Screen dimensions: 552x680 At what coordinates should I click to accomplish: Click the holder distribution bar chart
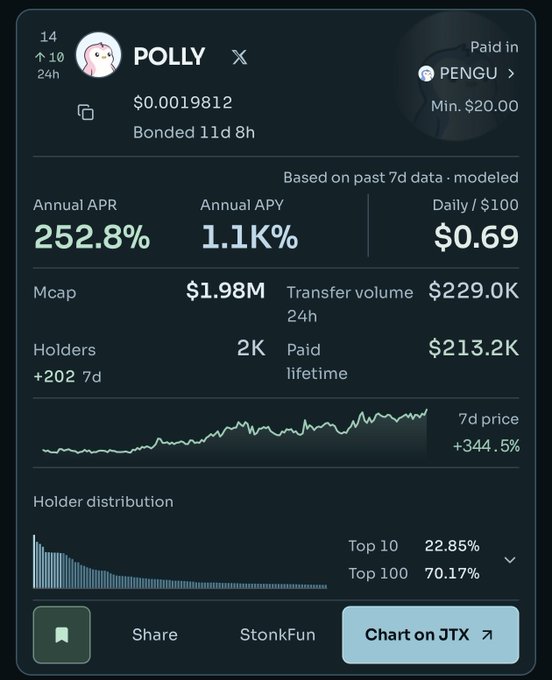[180, 562]
